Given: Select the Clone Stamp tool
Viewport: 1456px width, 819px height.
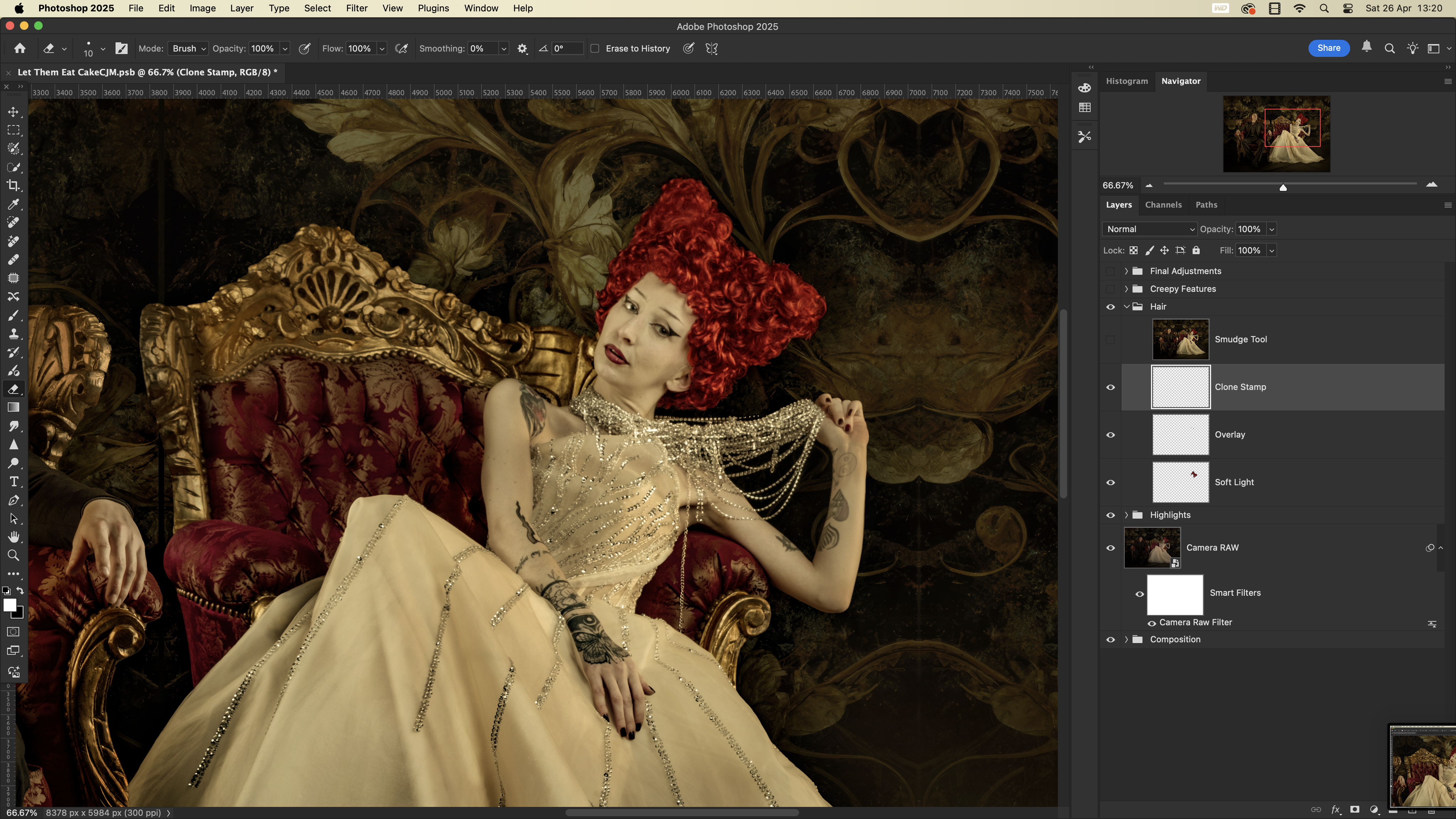Looking at the screenshot, I should click(14, 333).
